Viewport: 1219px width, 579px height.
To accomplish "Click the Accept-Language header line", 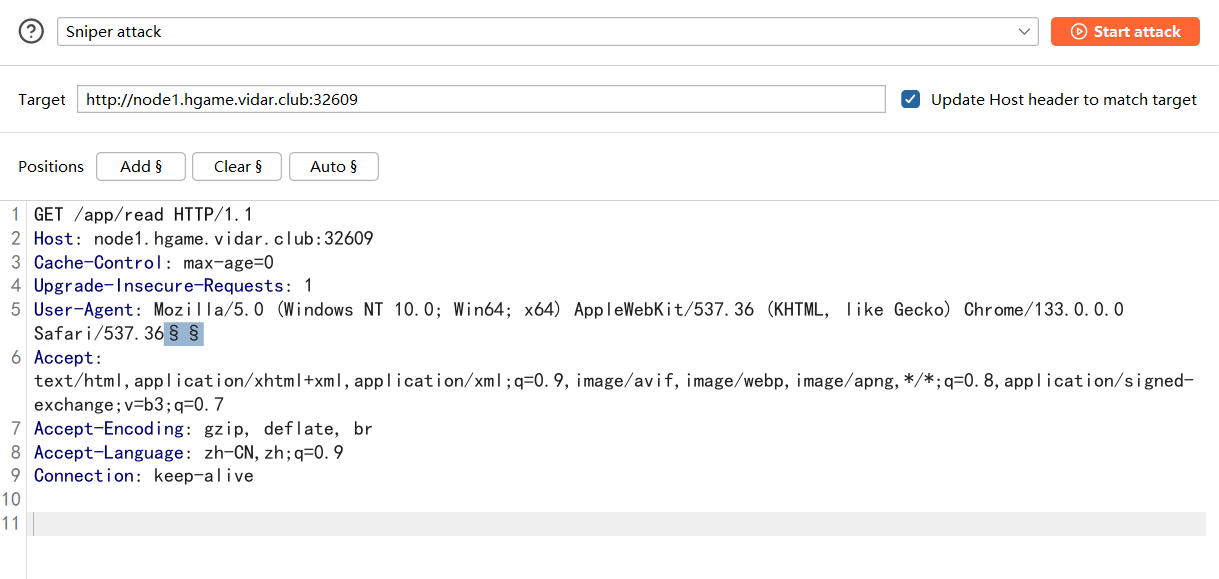I will [188, 453].
